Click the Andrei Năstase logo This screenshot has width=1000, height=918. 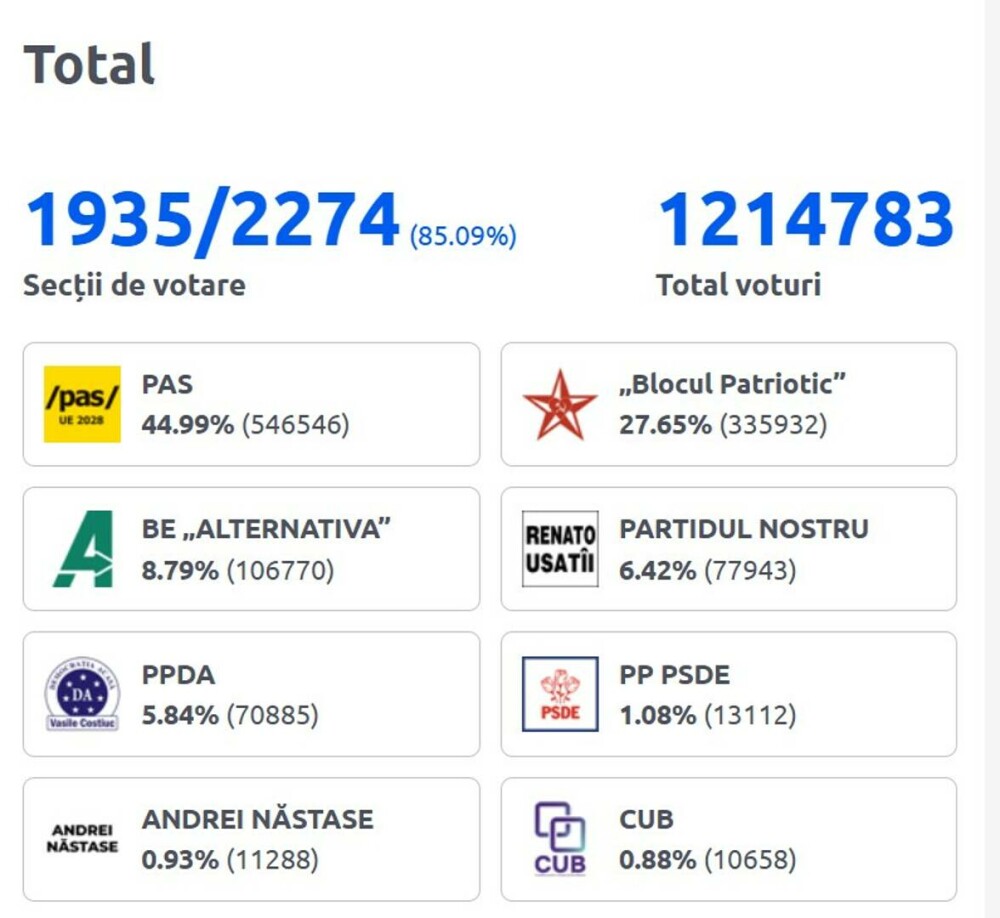pyautogui.click(x=82, y=839)
